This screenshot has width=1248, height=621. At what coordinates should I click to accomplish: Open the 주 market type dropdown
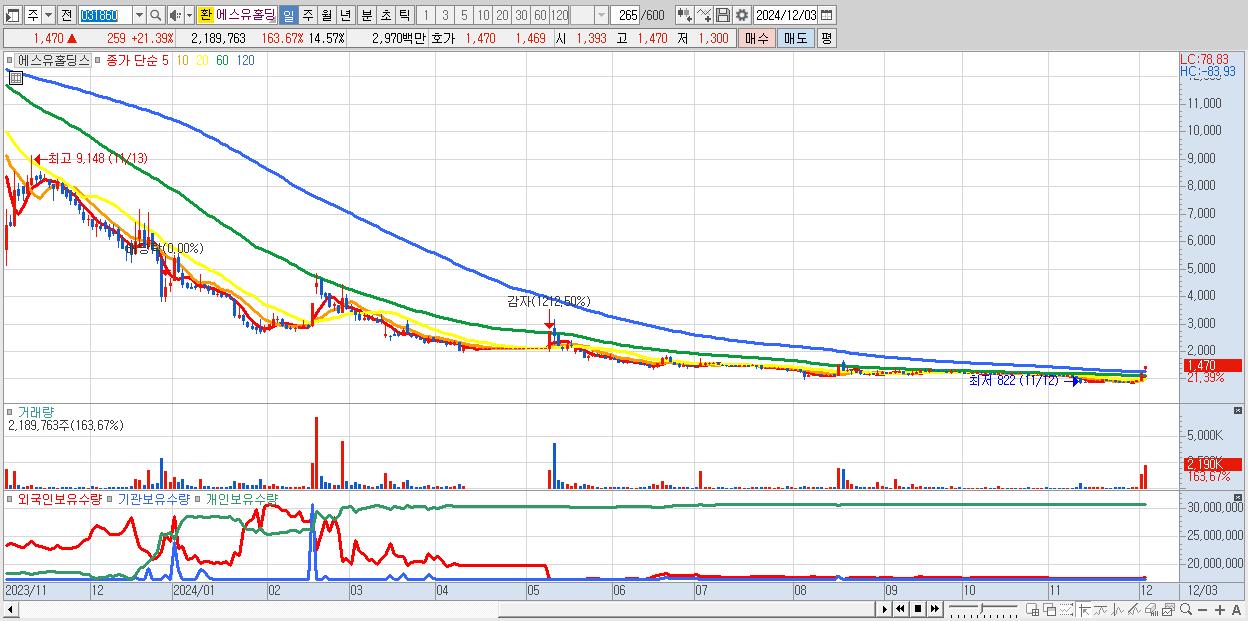pos(49,15)
